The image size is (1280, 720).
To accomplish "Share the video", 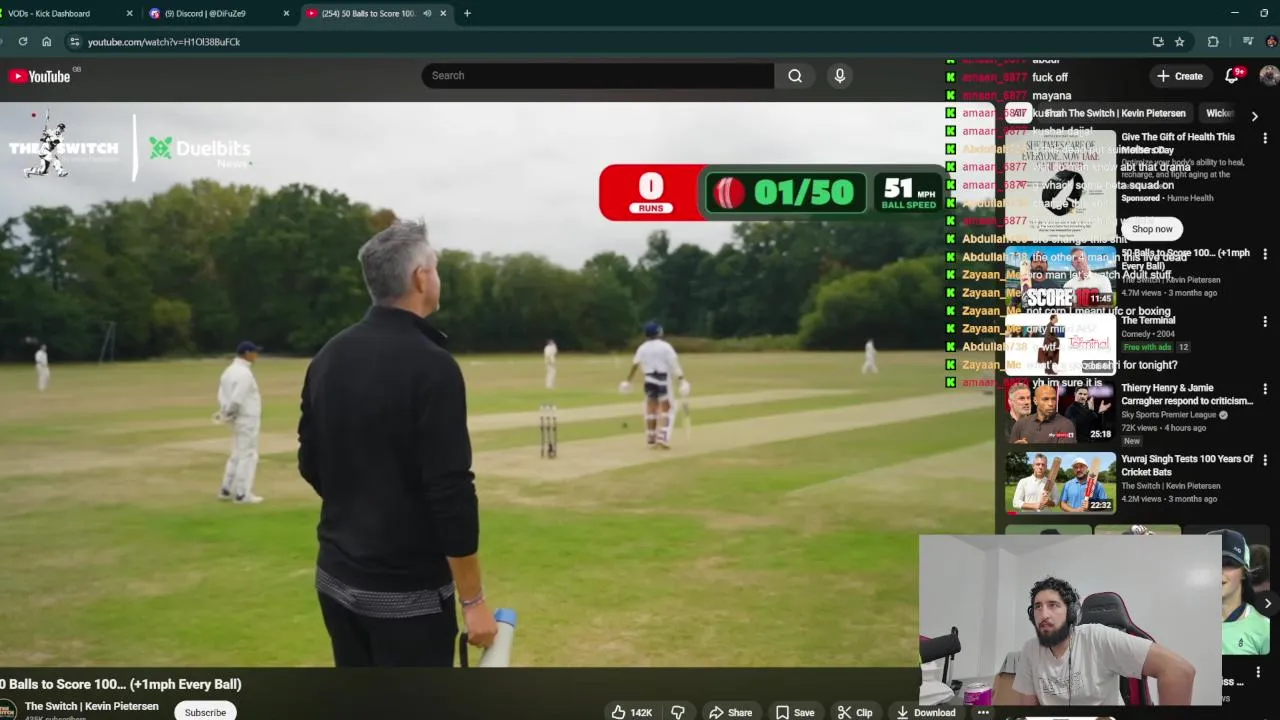I will pos(730,712).
